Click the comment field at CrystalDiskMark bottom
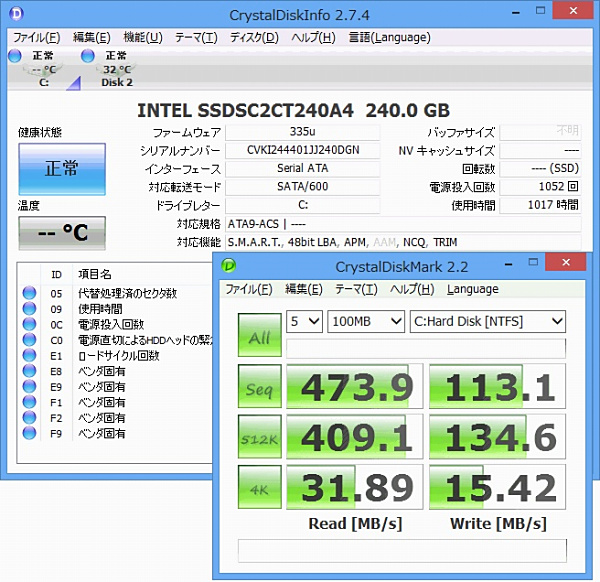This screenshot has width=600, height=582. point(402,551)
